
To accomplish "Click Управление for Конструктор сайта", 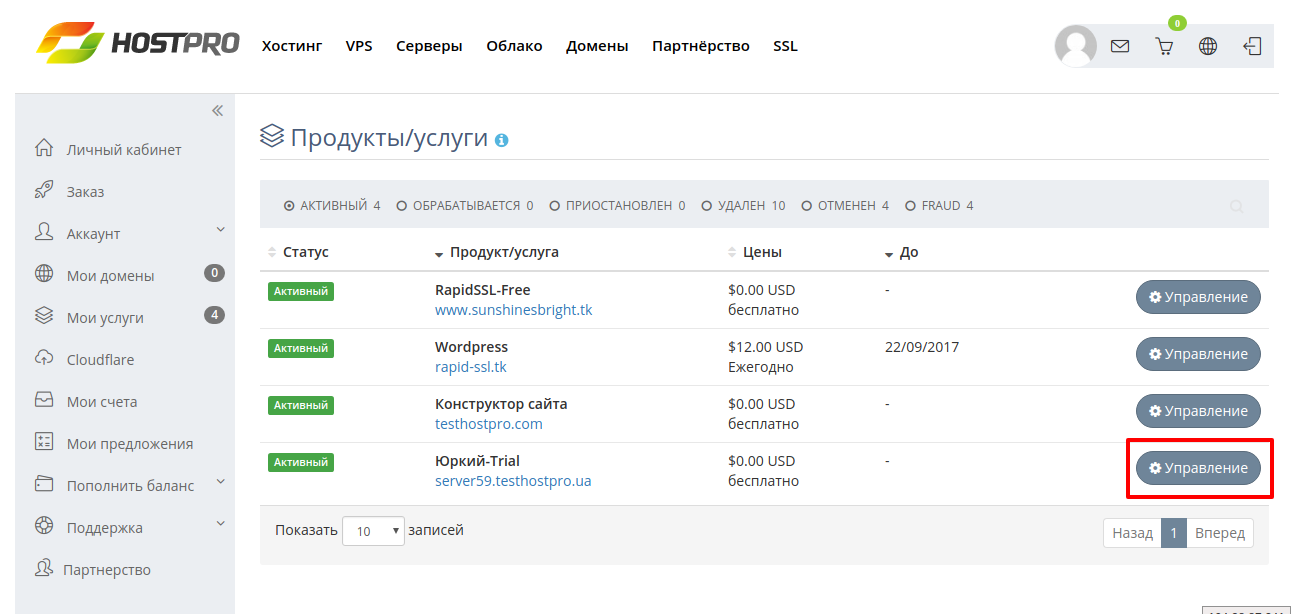I will coord(1198,411).
